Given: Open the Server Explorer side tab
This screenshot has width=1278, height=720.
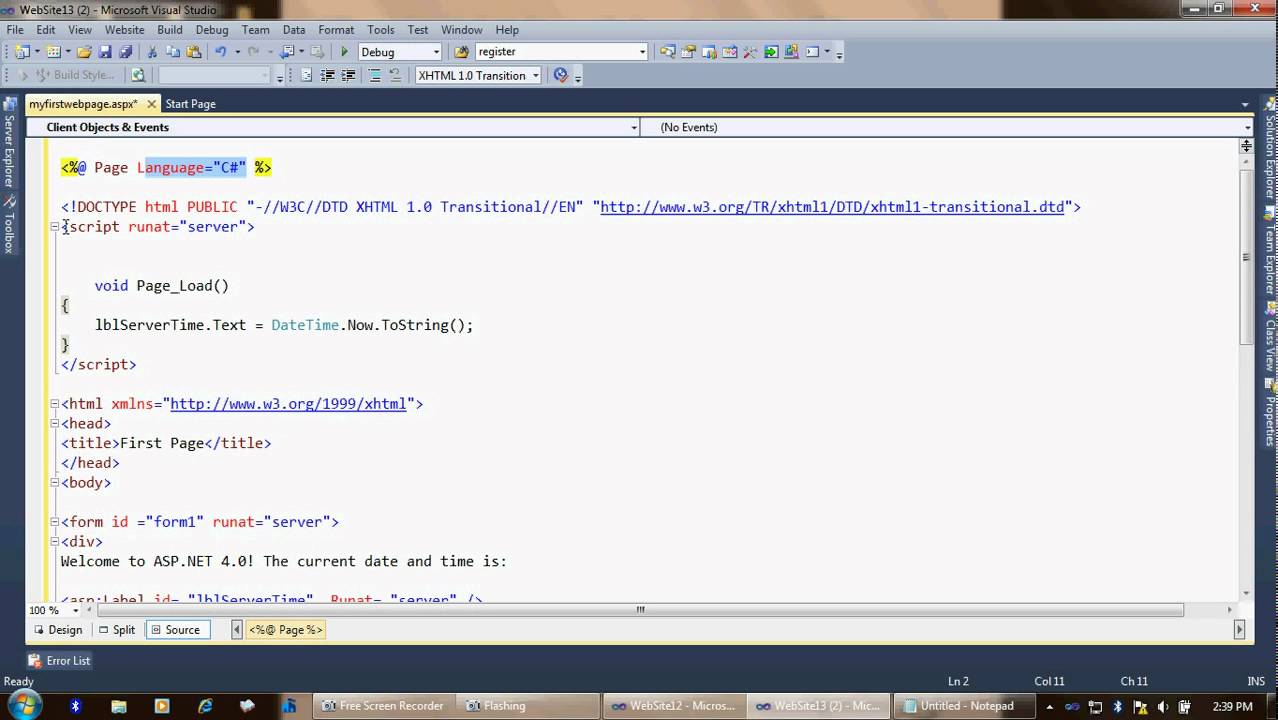Looking at the screenshot, I should click(9, 143).
